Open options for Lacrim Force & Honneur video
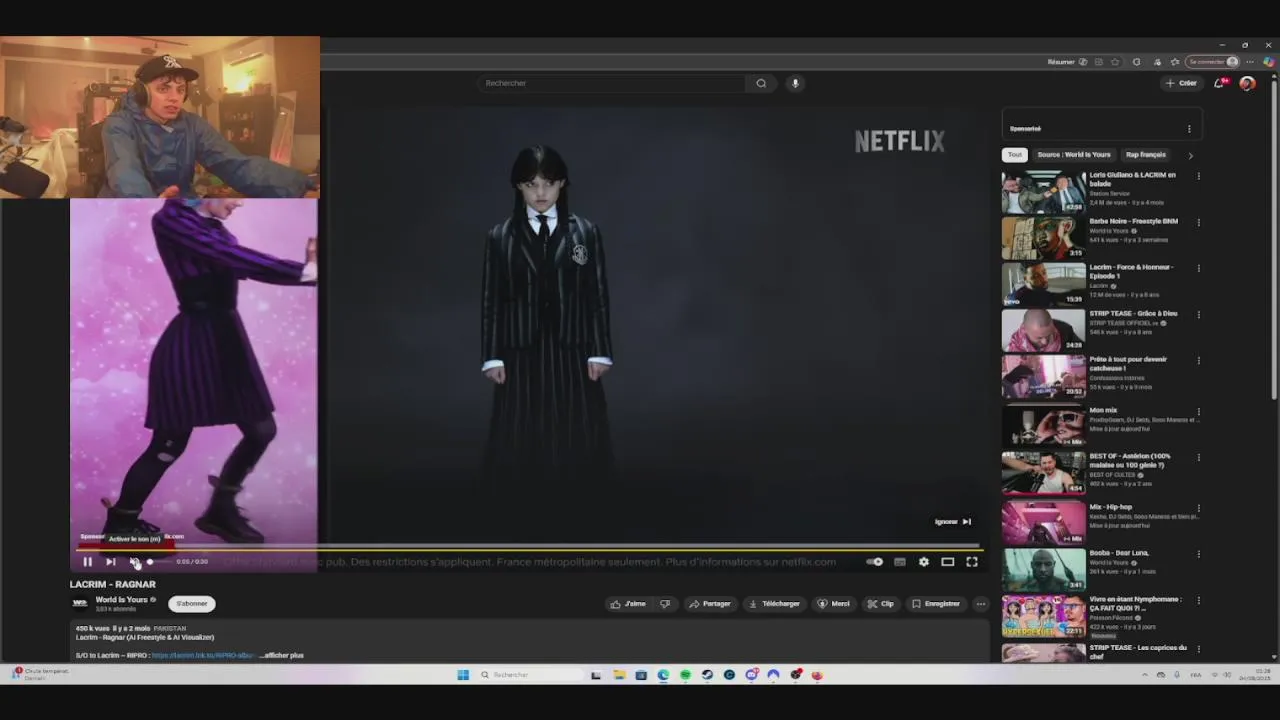1280x720 pixels. [x=1198, y=268]
